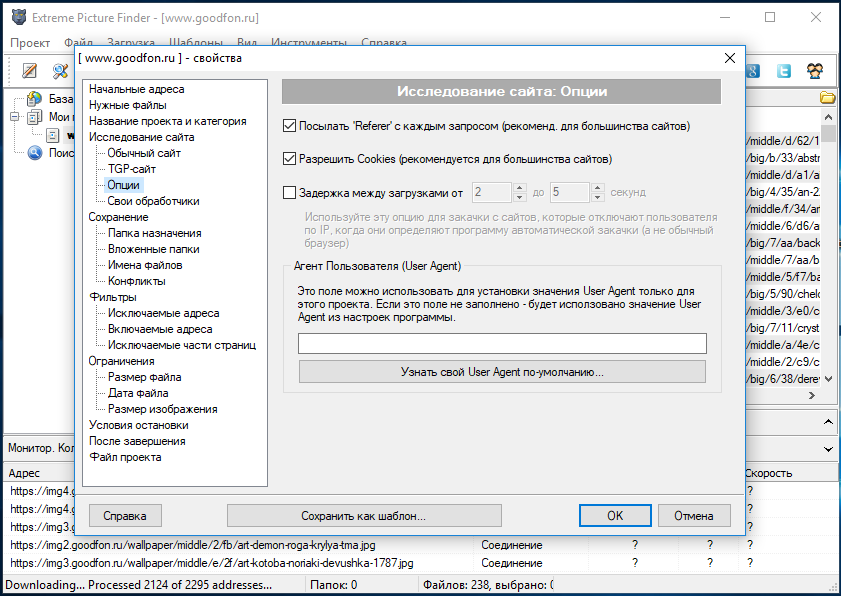Click the art-demon-roga-krylya-tma.jpg download row
This screenshot has height=596, width=841.
point(420,545)
